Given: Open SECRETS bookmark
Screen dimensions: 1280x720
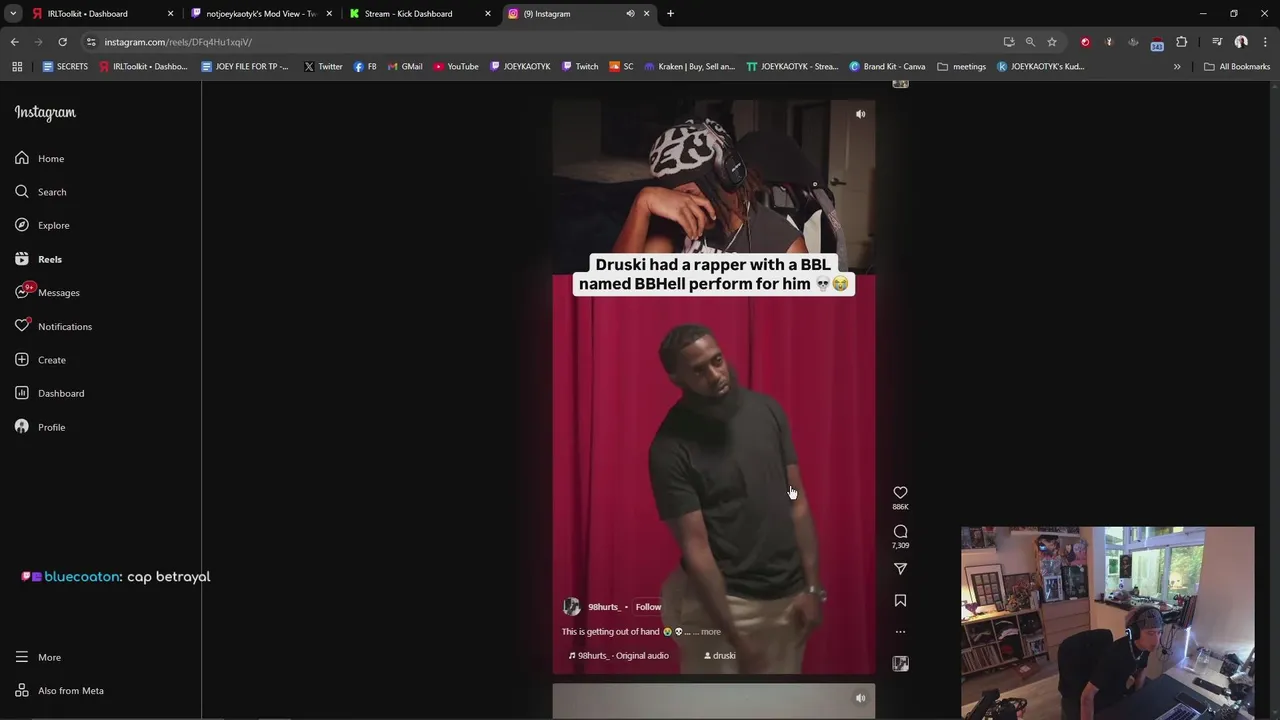Looking at the screenshot, I should pos(65,67).
